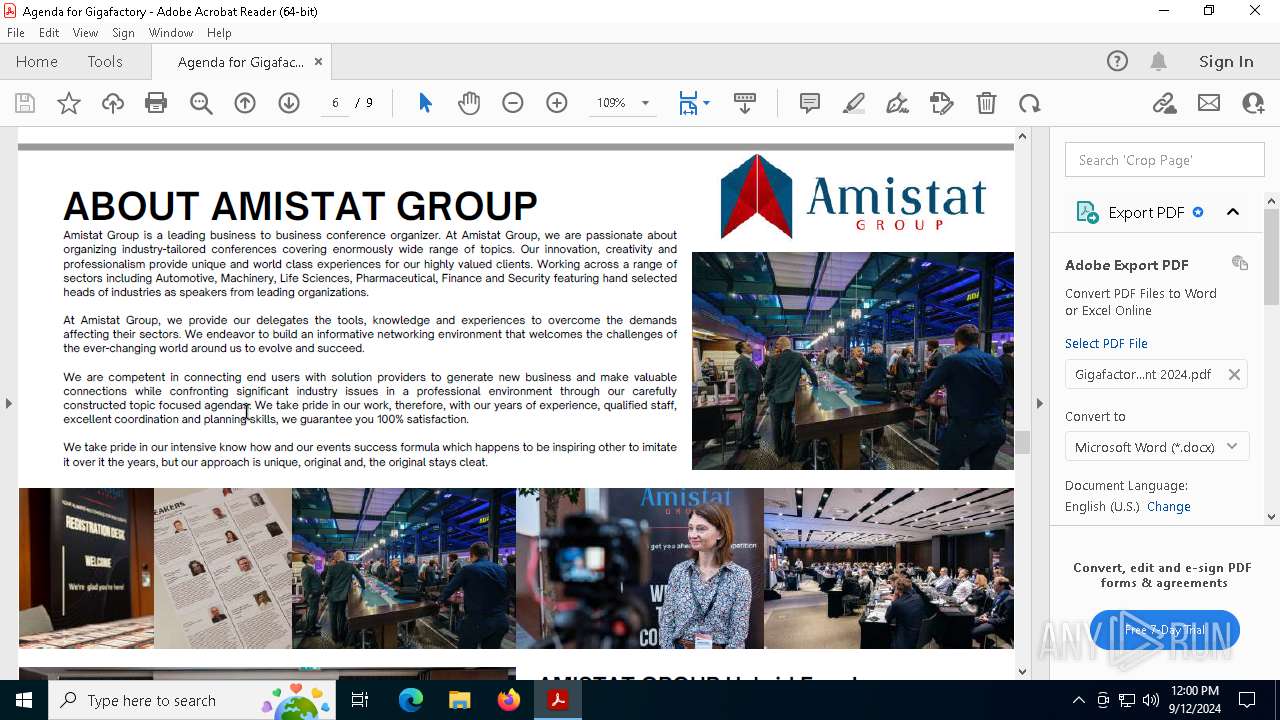
Task: Click the copy icon beside Adobe Export PDF
Action: pyautogui.click(x=1240, y=263)
